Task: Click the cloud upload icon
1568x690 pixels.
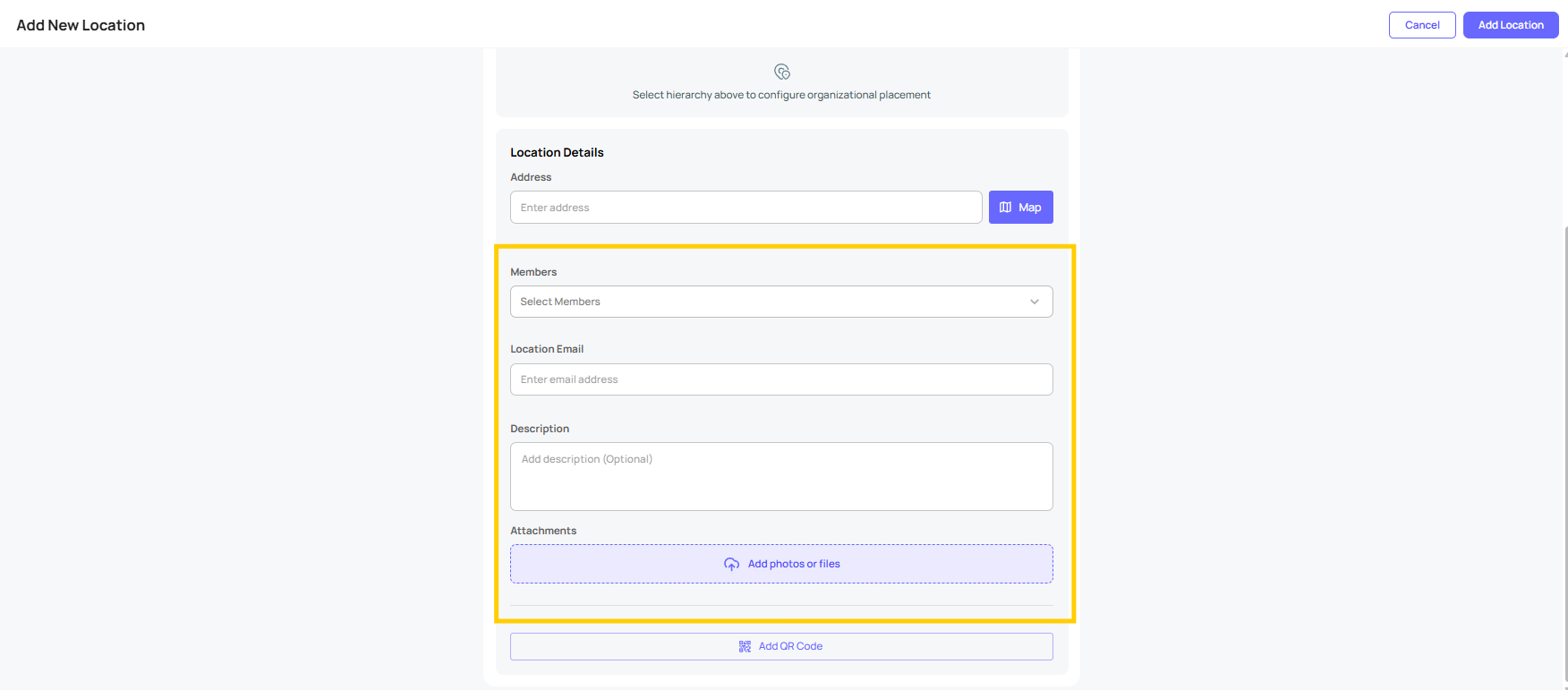Action: point(731,564)
